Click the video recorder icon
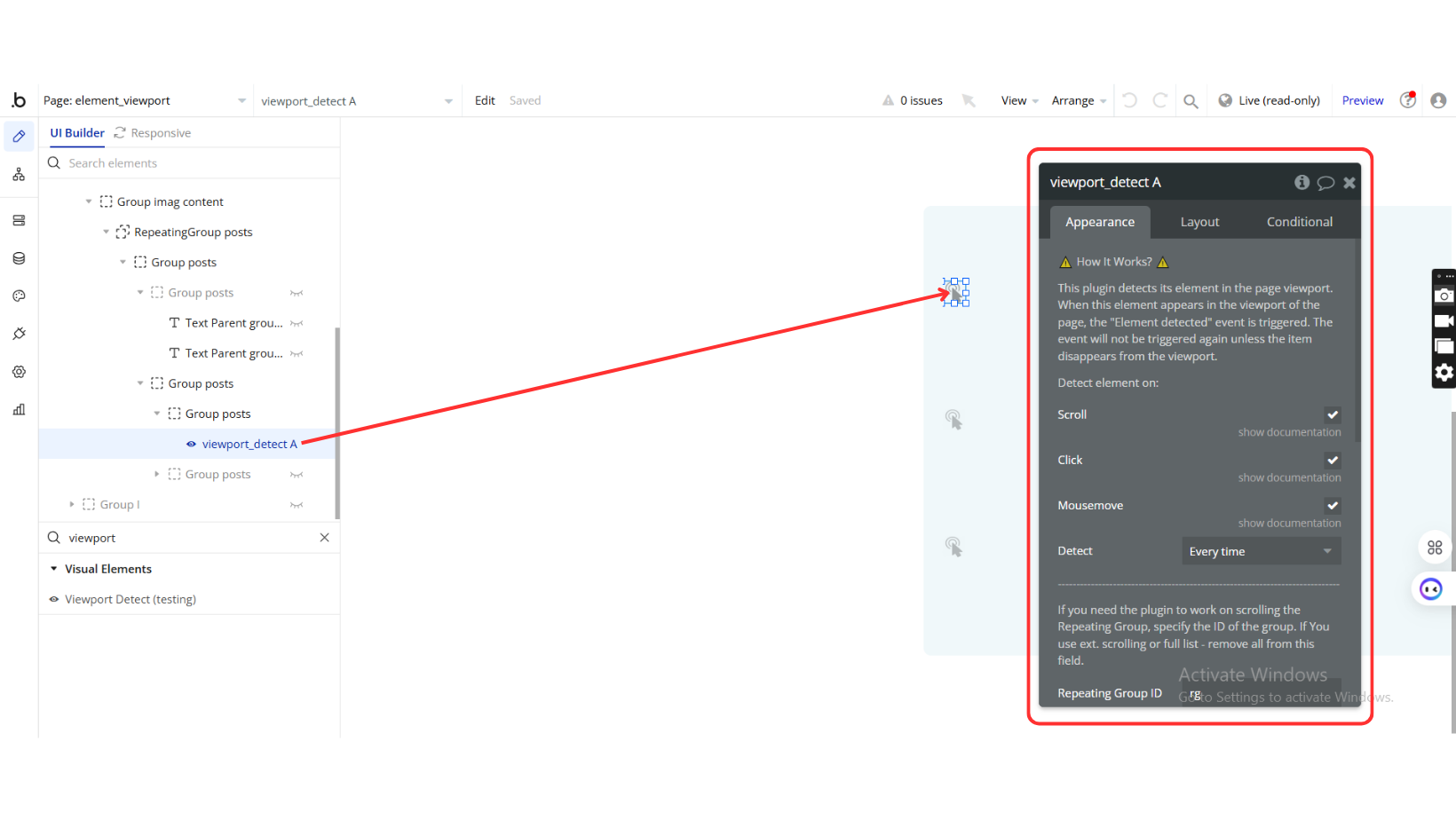1456x820 pixels. [x=1444, y=320]
